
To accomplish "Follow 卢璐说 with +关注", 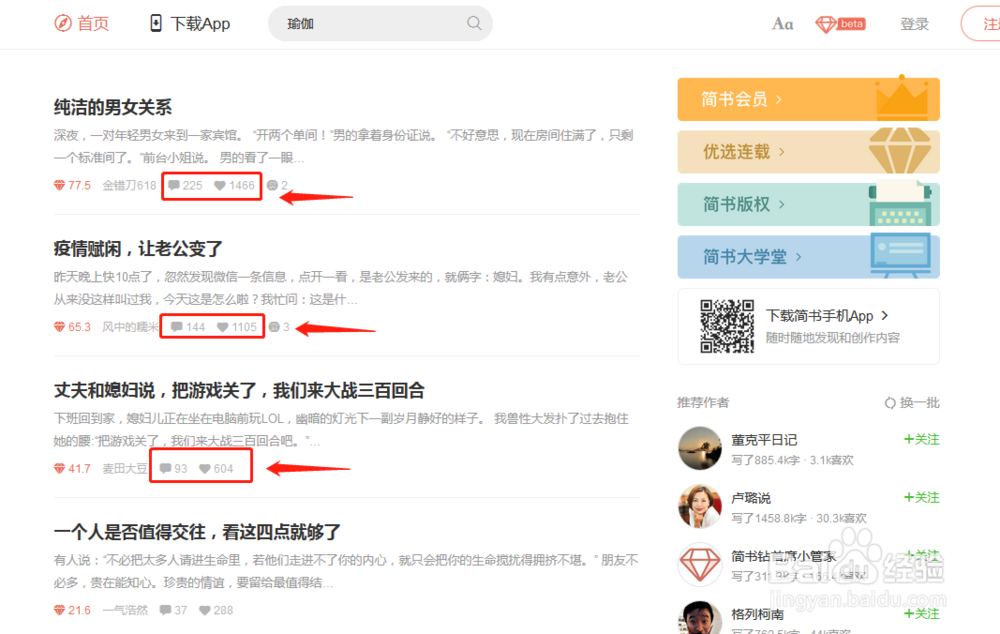I will pyautogui.click(x=922, y=498).
